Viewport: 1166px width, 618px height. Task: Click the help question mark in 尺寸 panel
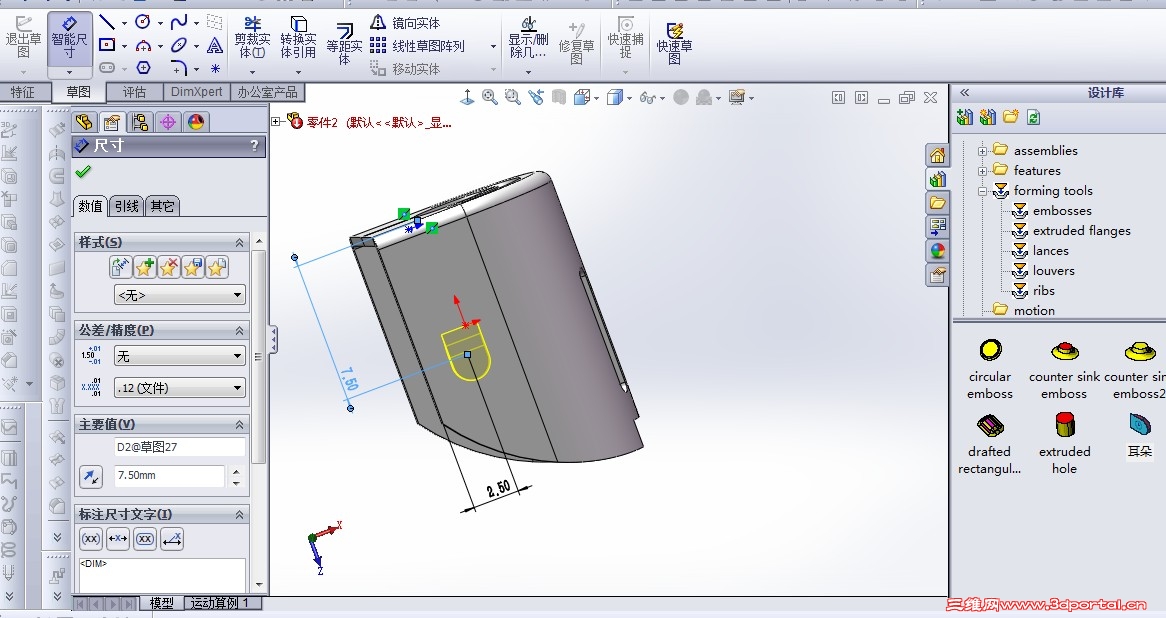254,146
